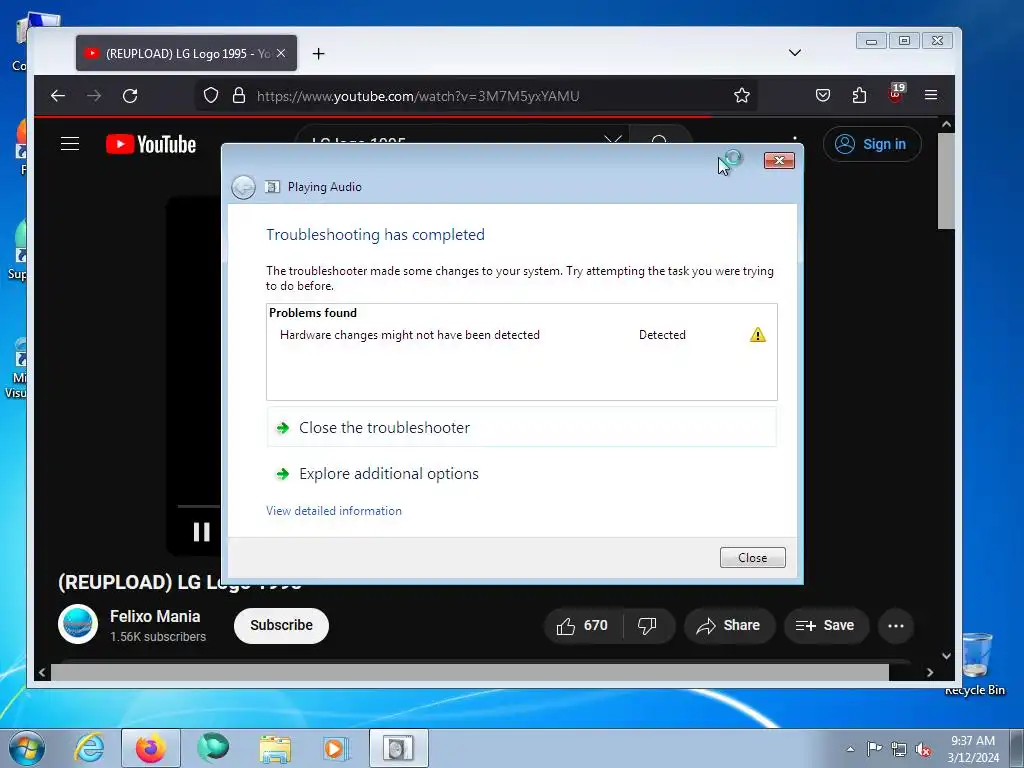
Task: Close the LG Logo 1995 tab
Action: [x=281, y=54]
